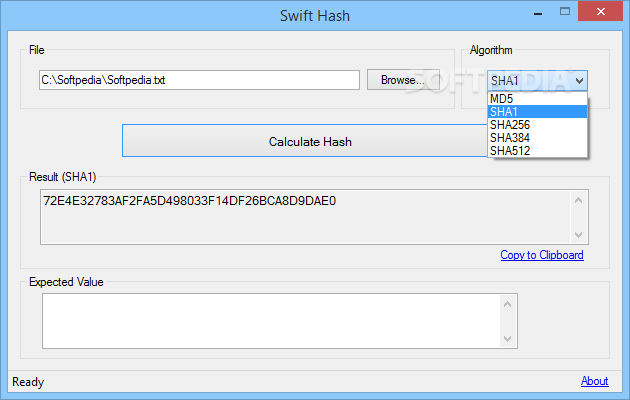
Task: Click the Result (SHA1) group label
Action: [x=63, y=177]
